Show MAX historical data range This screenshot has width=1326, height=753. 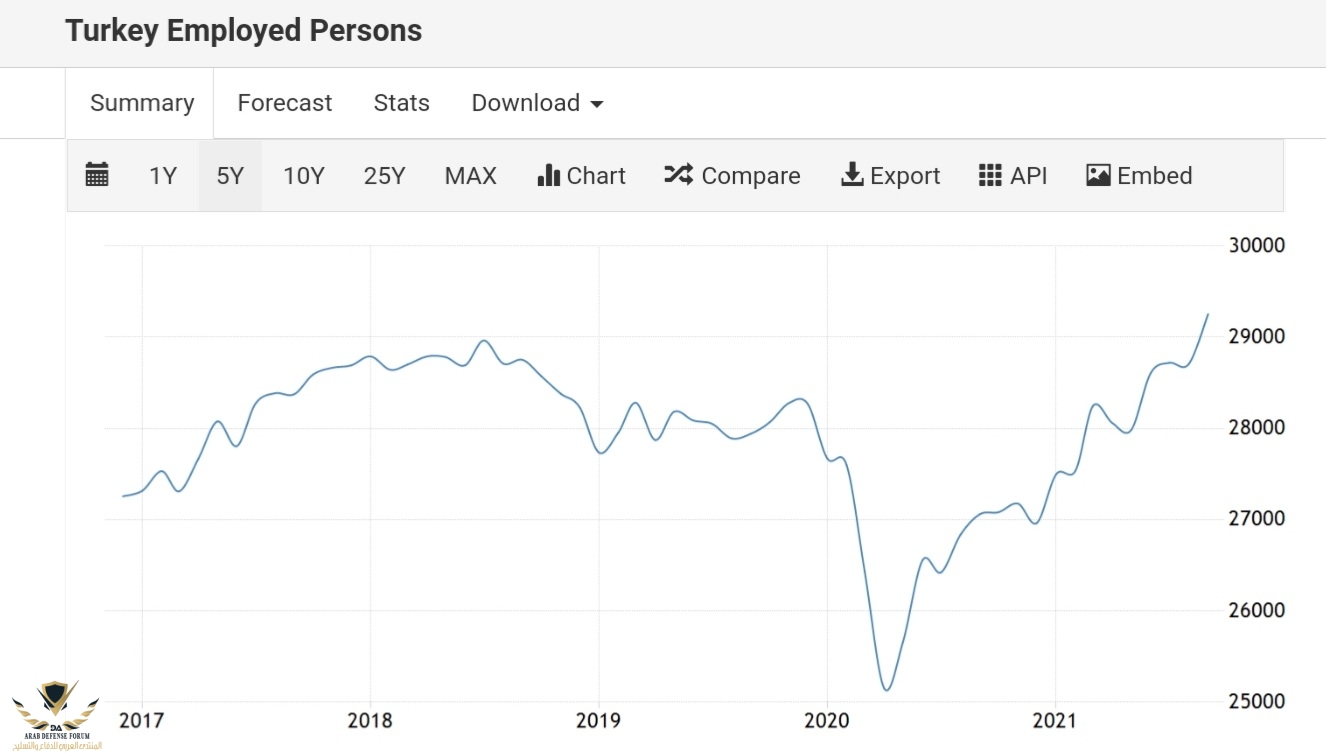click(470, 176)
